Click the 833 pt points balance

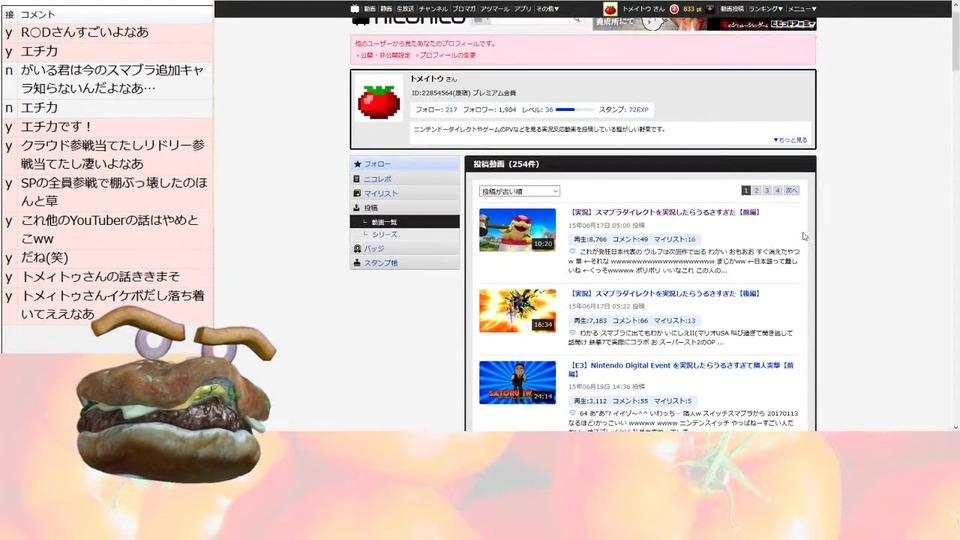[692, 9]
